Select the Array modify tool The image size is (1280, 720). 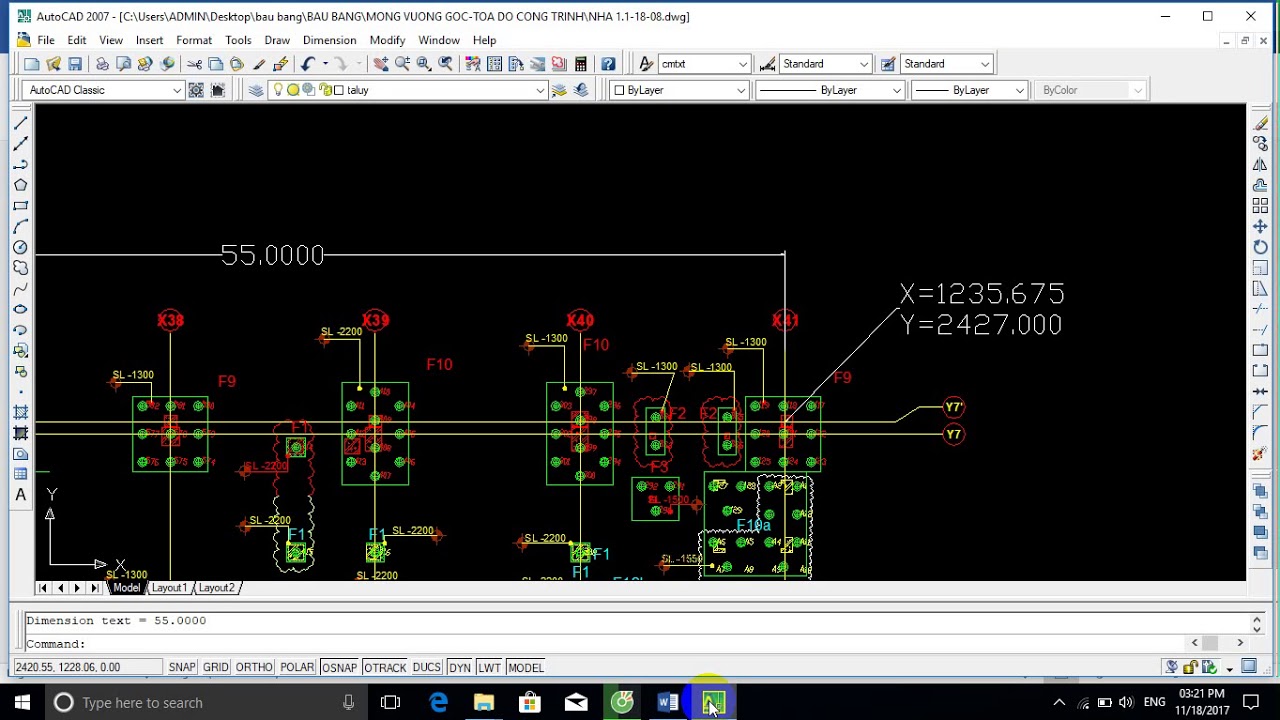[x=1260, y=206]
